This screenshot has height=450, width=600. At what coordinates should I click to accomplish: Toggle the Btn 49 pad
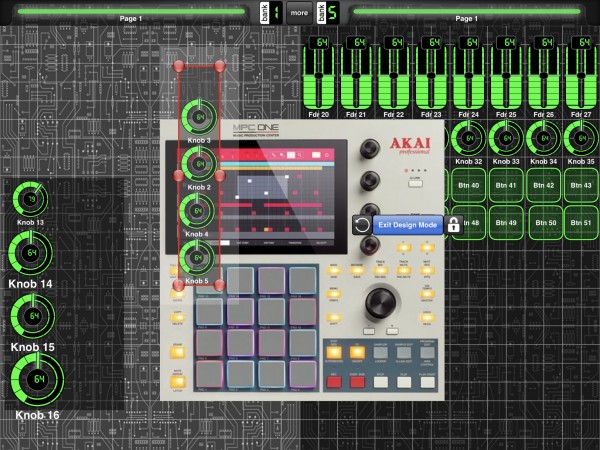coord(506,223)
